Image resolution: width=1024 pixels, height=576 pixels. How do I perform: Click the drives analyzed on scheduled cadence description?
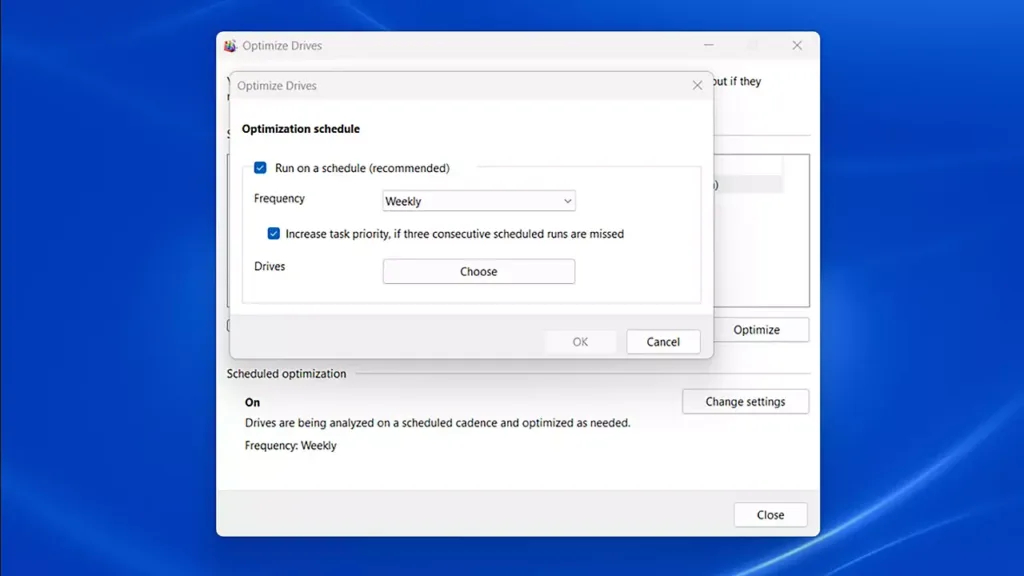(x=438, y=423)
